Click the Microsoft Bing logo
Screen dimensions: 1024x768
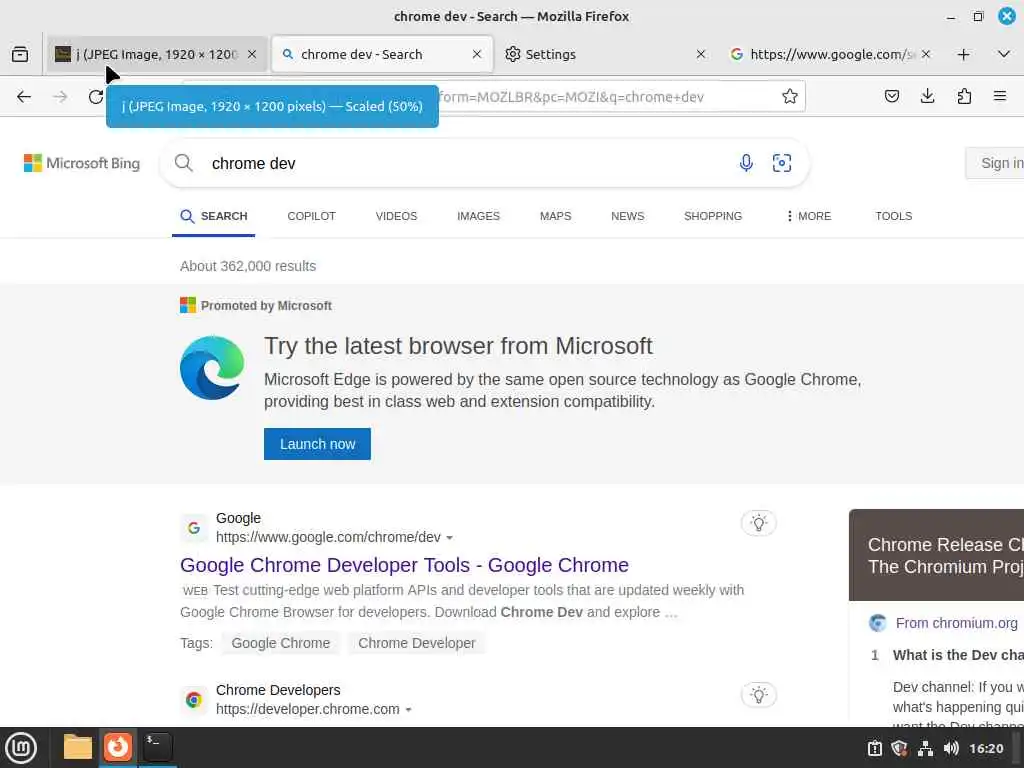[x=82, y=163]
